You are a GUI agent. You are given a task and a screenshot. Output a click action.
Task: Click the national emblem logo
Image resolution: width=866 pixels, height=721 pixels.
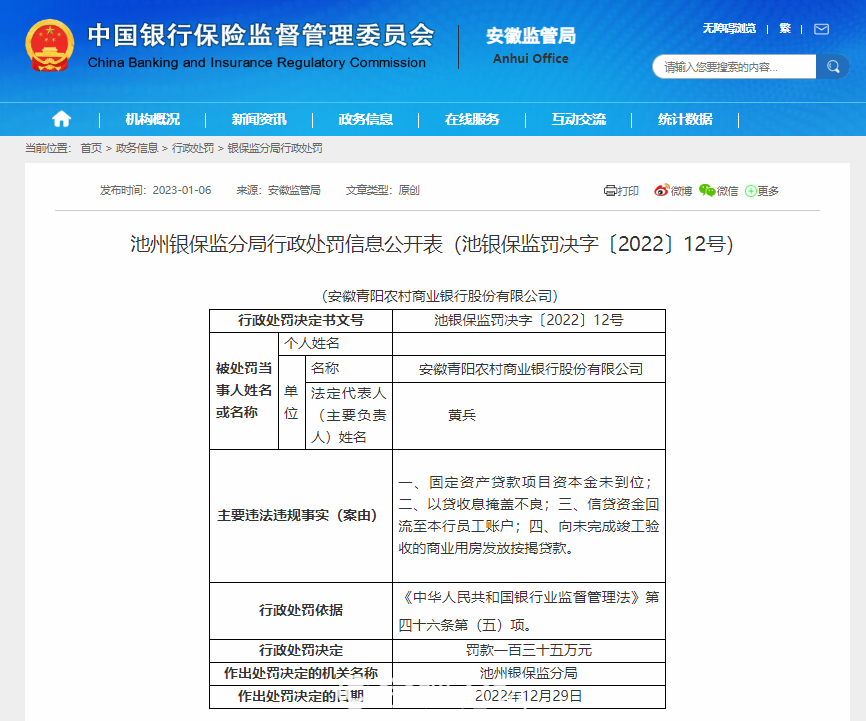(x=49, y=47)
